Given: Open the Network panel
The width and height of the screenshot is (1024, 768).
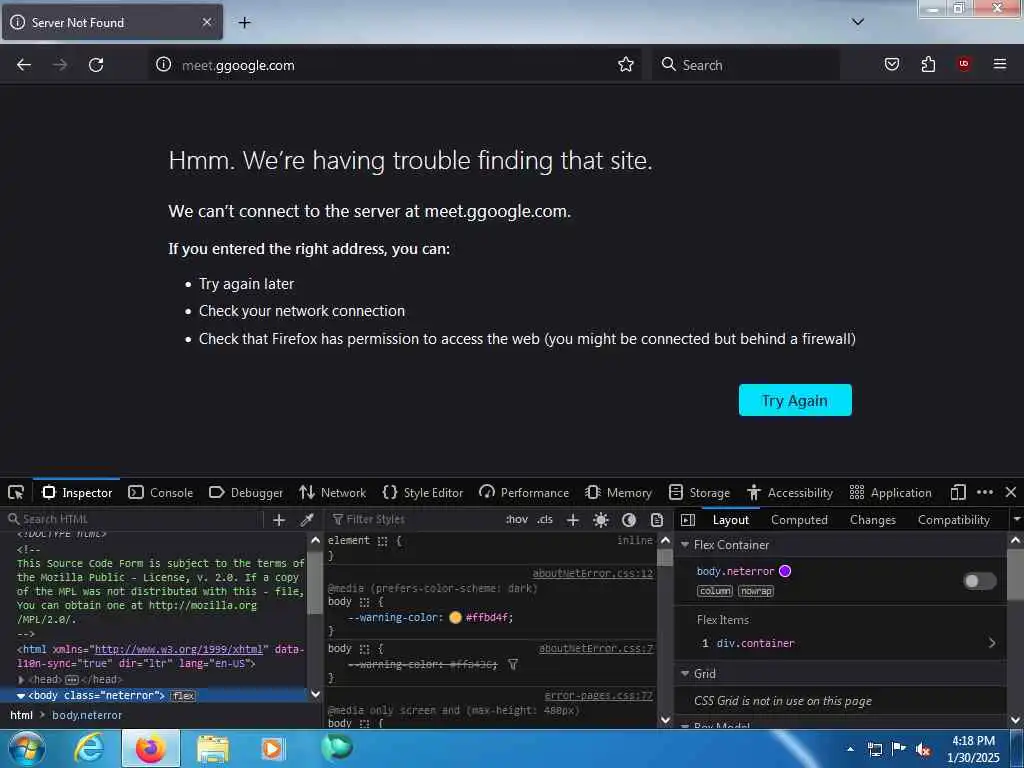Looking at the screenshot, I should pyautogui.click(x=332, y=492).
